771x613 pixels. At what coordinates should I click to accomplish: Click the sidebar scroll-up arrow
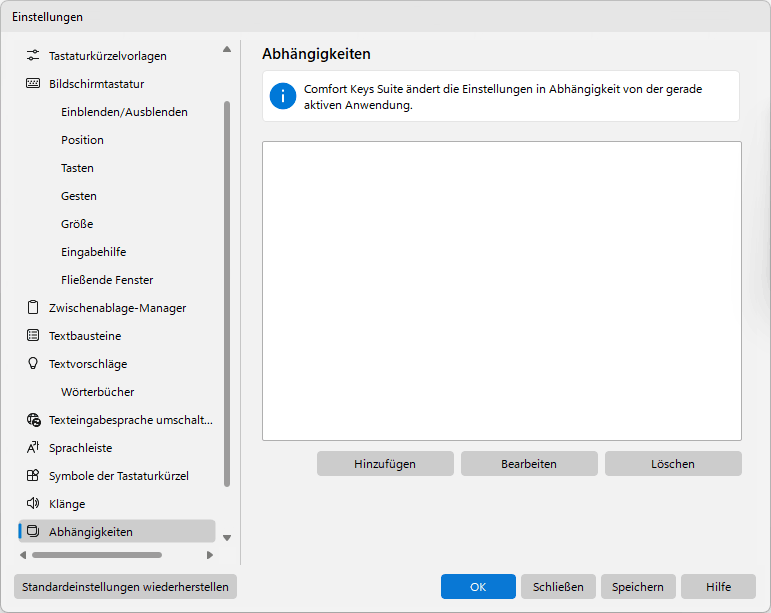(x=227, y=49)
